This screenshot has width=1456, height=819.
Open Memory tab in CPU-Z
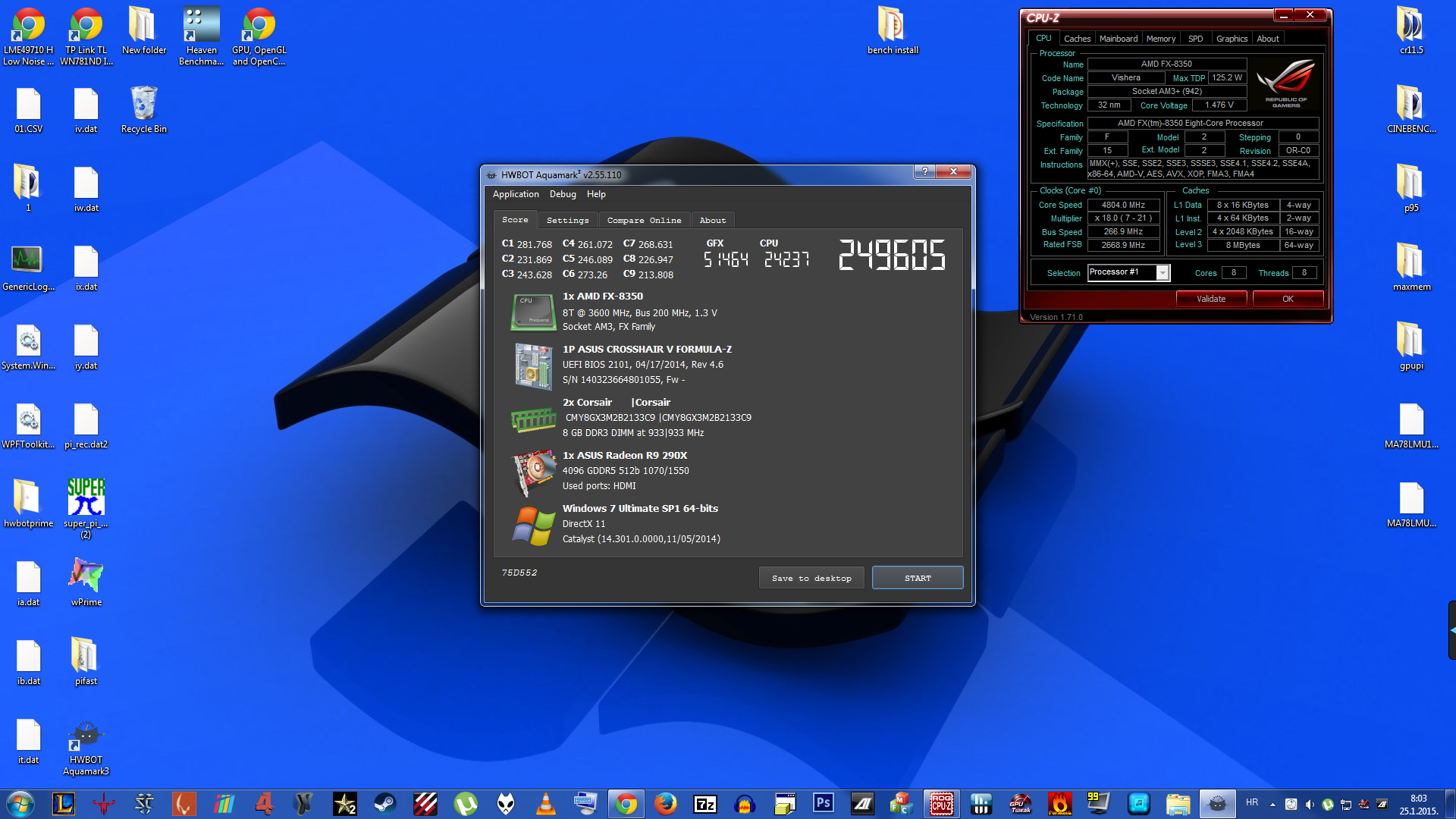coord(1161,39)
